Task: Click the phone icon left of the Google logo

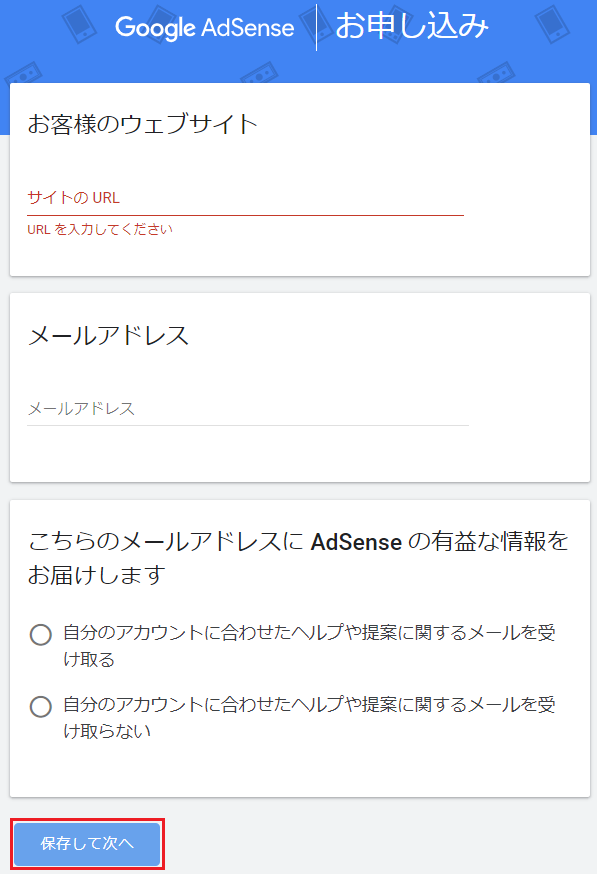Action: coord(79,24)
